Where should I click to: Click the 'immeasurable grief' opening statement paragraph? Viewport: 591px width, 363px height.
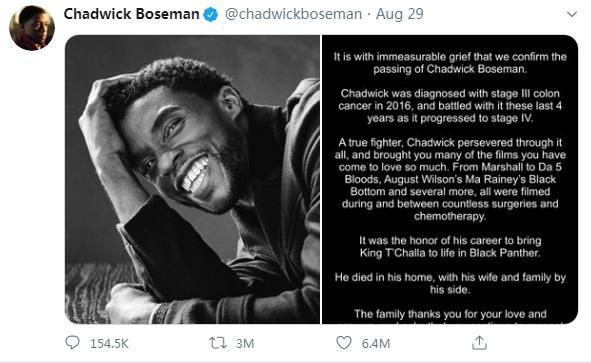point(450,63)
